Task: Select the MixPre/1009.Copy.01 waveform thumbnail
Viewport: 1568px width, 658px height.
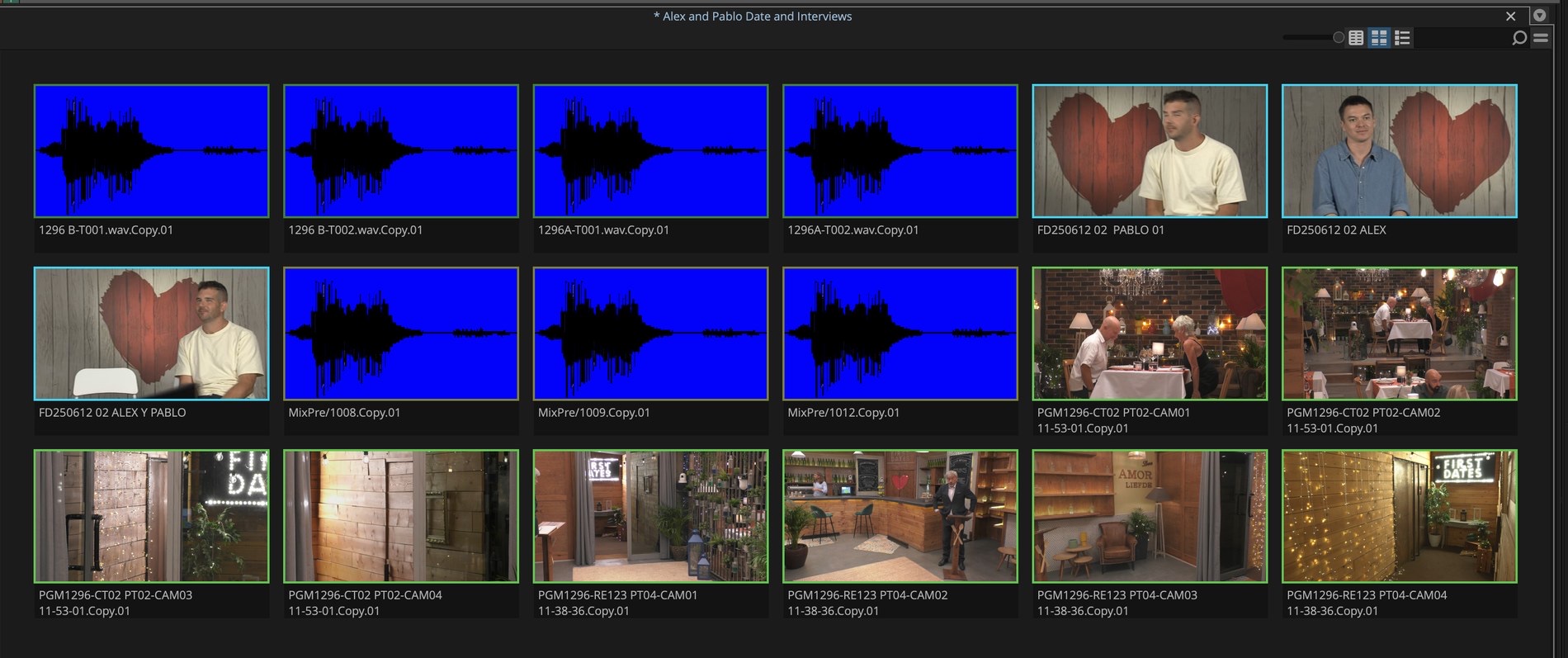Action: tap(651, 334)
